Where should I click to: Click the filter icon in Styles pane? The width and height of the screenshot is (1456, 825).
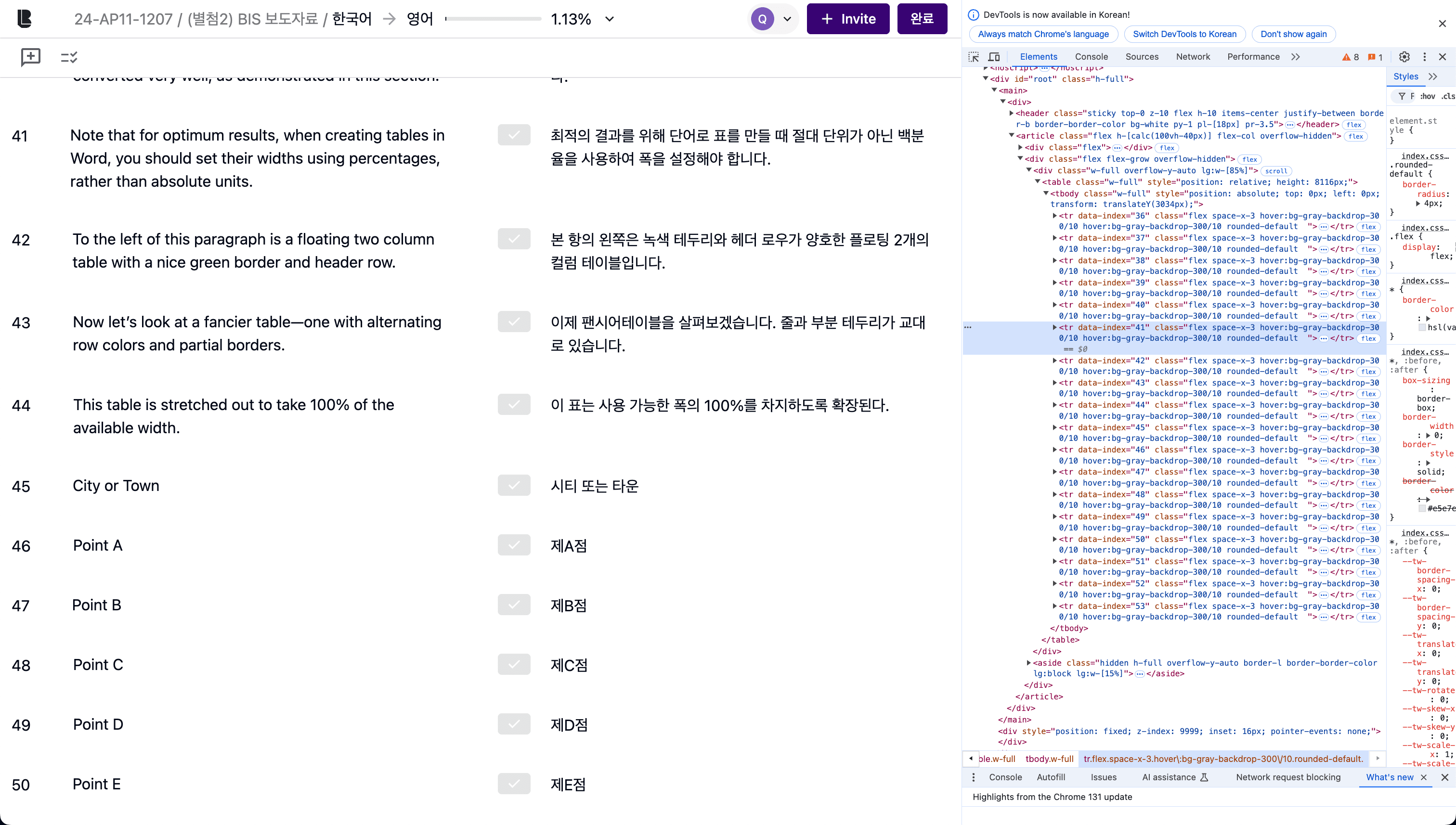(x=1402, y=96)
